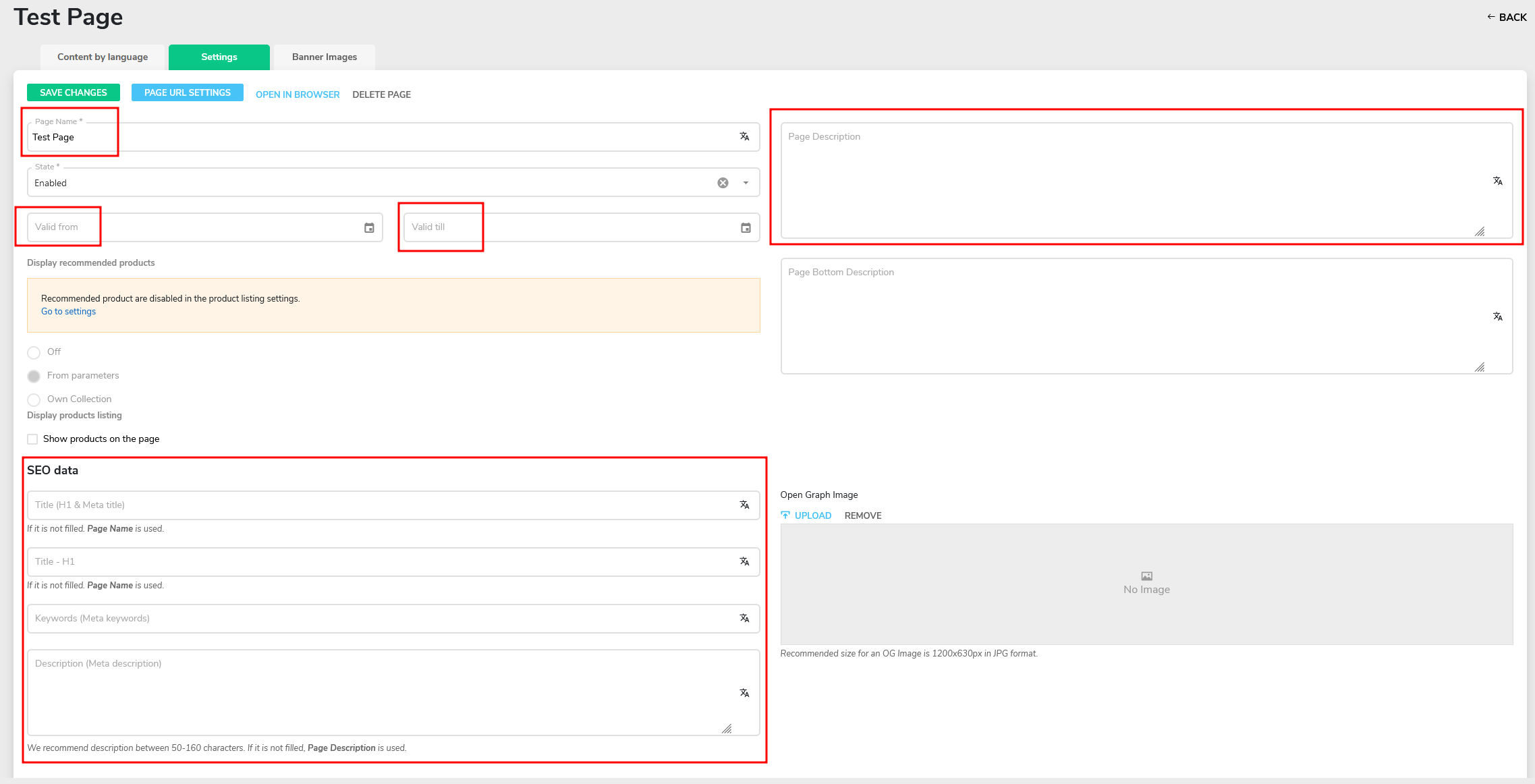This screenshot has width=1535, height=784.
Task: Focus the Page Bottom Description textarea
Action: (x=1146, y=316)
